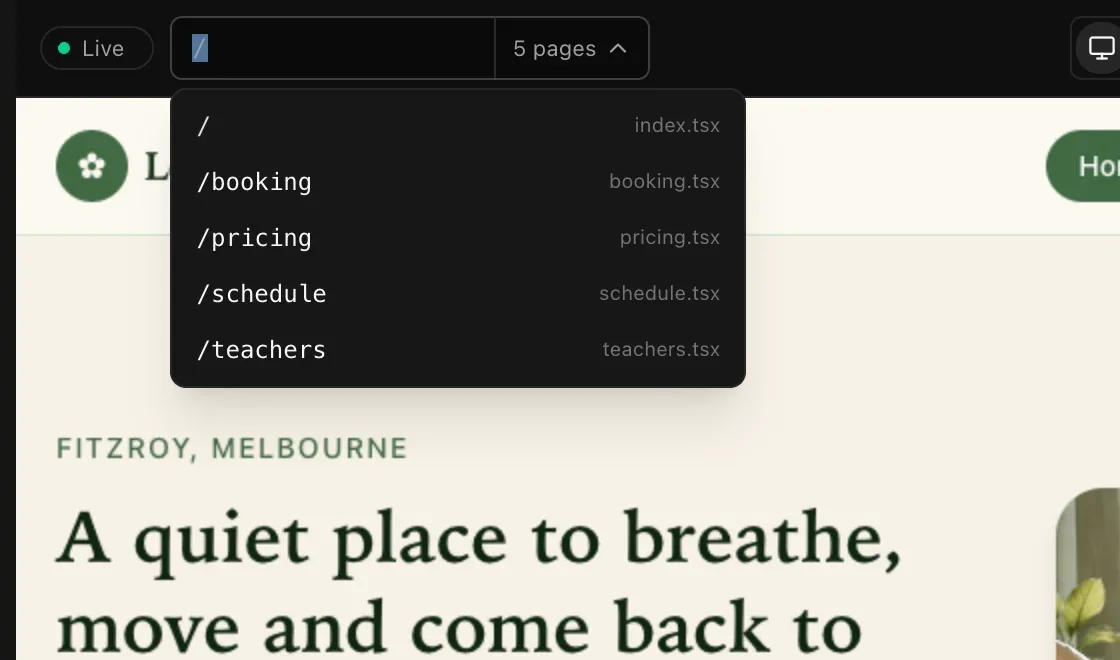
Task: Click the green Live indicator dot
Action: point(64,48)
